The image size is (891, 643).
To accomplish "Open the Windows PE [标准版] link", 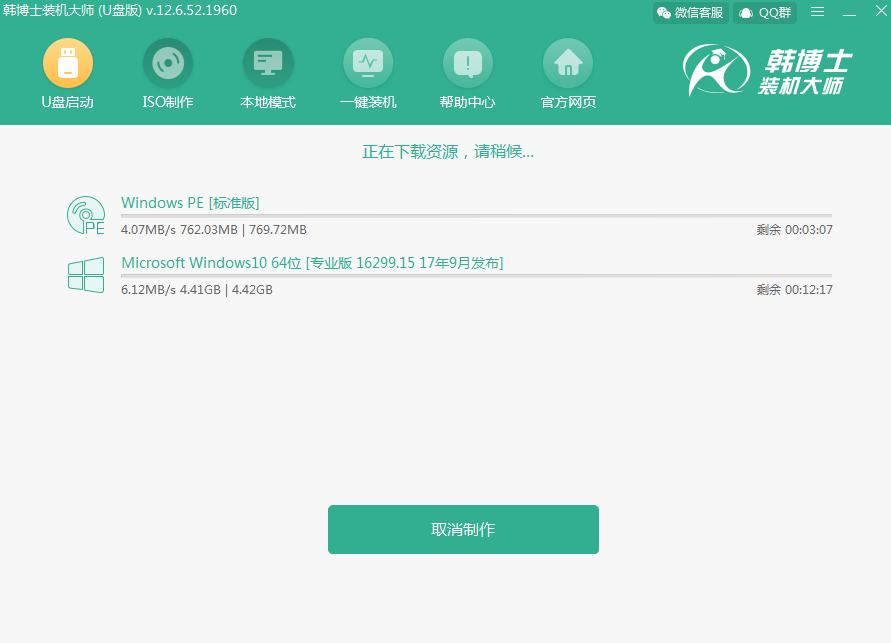I will [189, 202].
